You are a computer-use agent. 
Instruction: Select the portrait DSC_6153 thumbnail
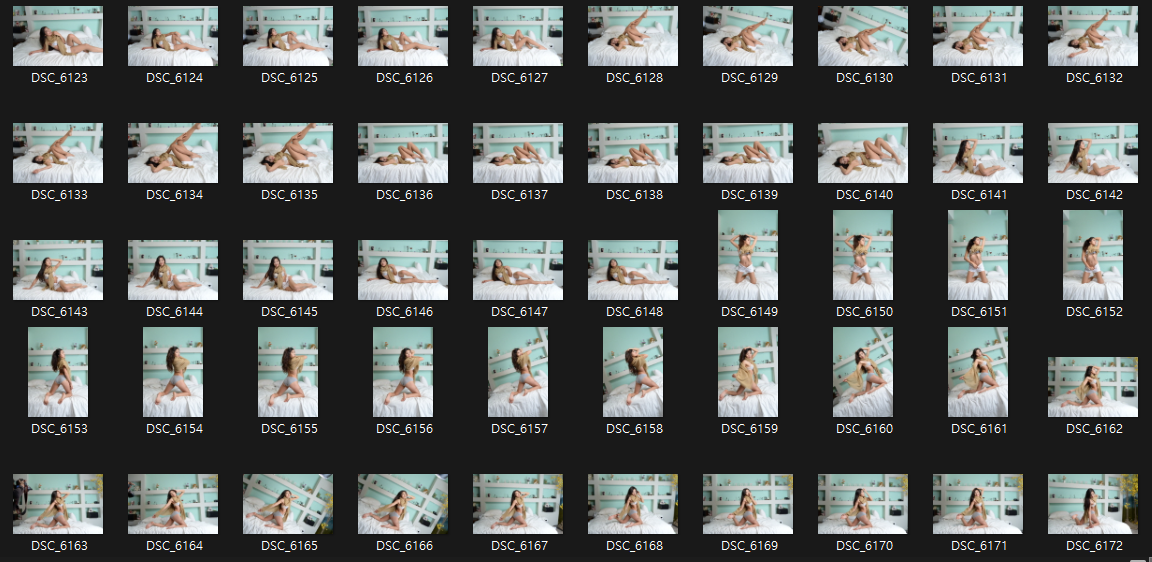click(58, 372)
